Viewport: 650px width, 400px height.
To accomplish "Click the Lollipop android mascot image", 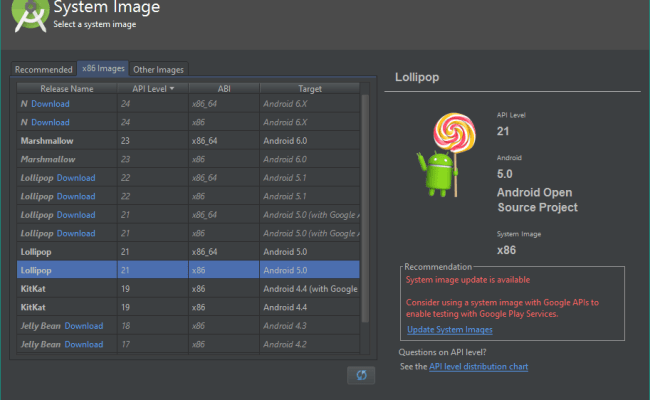I will 446,155.
